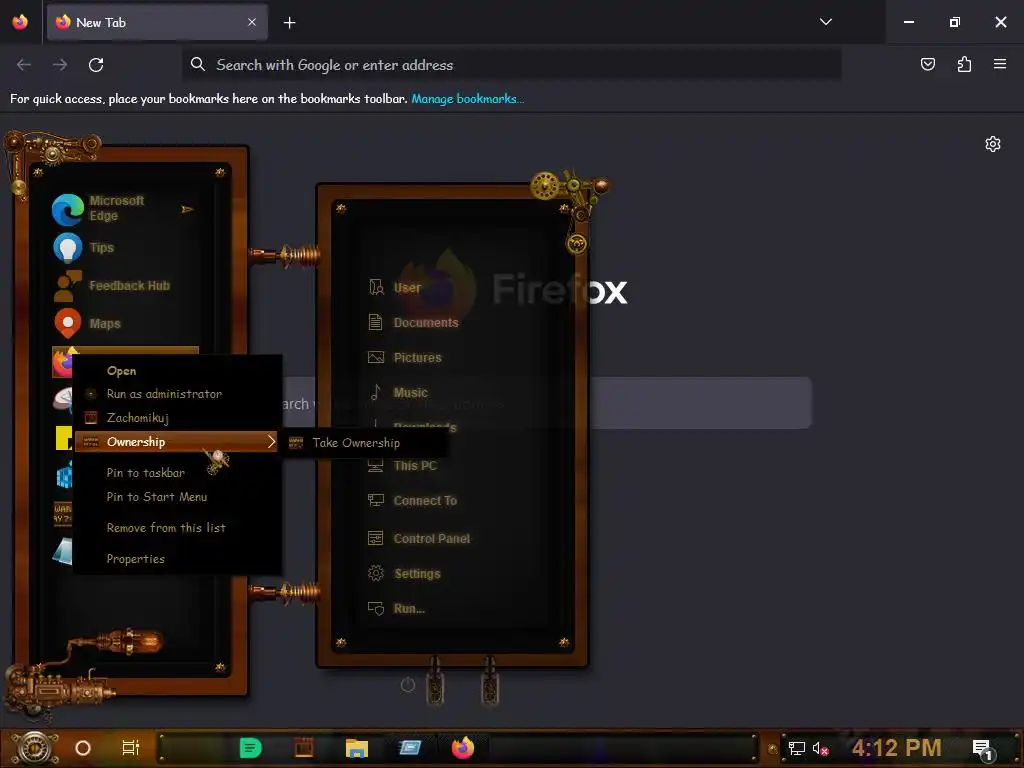Open network status tray icon
The height and width of the screenshot is (768, 1024).
pos(796,748)
